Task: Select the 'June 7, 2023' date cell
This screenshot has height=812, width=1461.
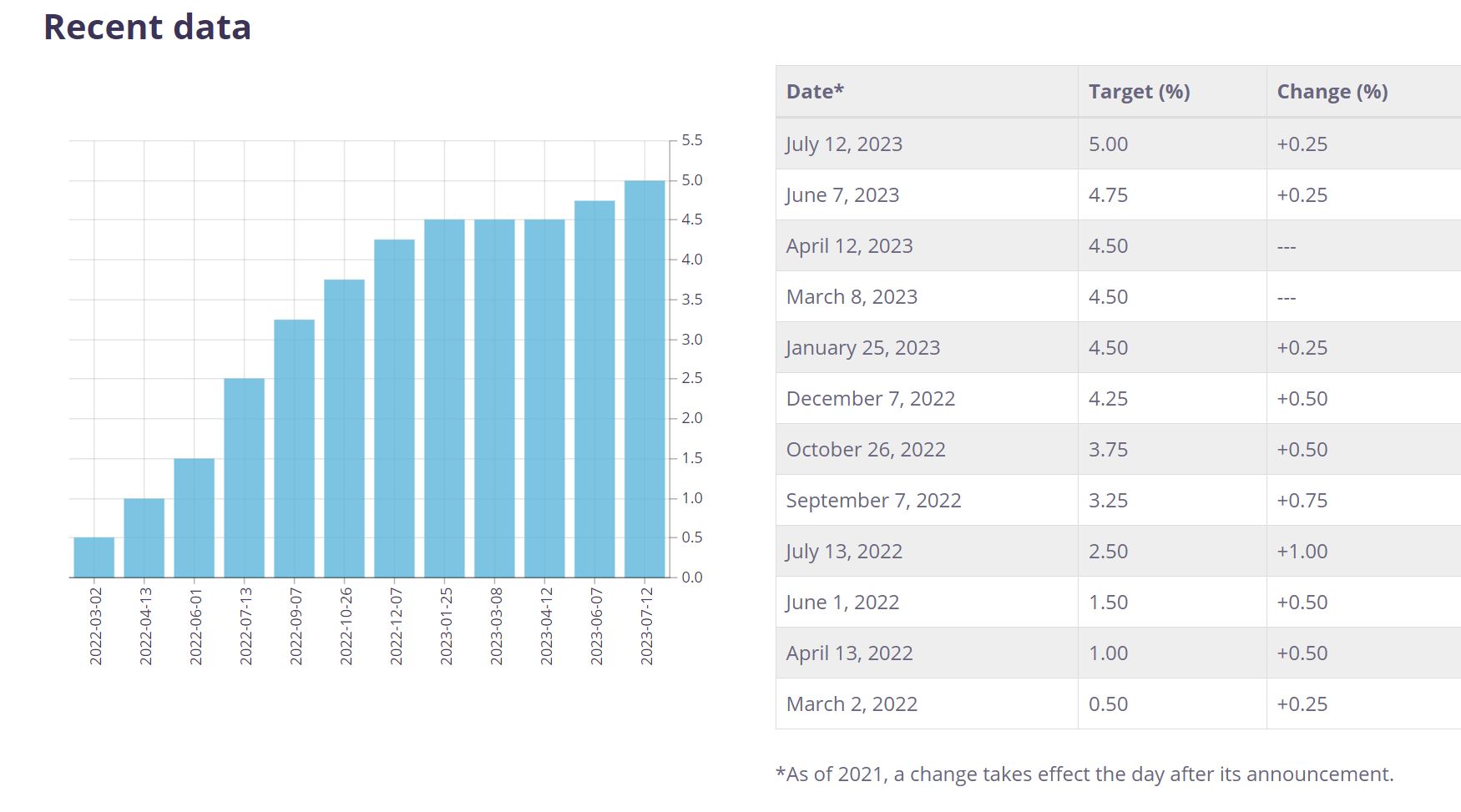Action: click(x=927, y=194)
